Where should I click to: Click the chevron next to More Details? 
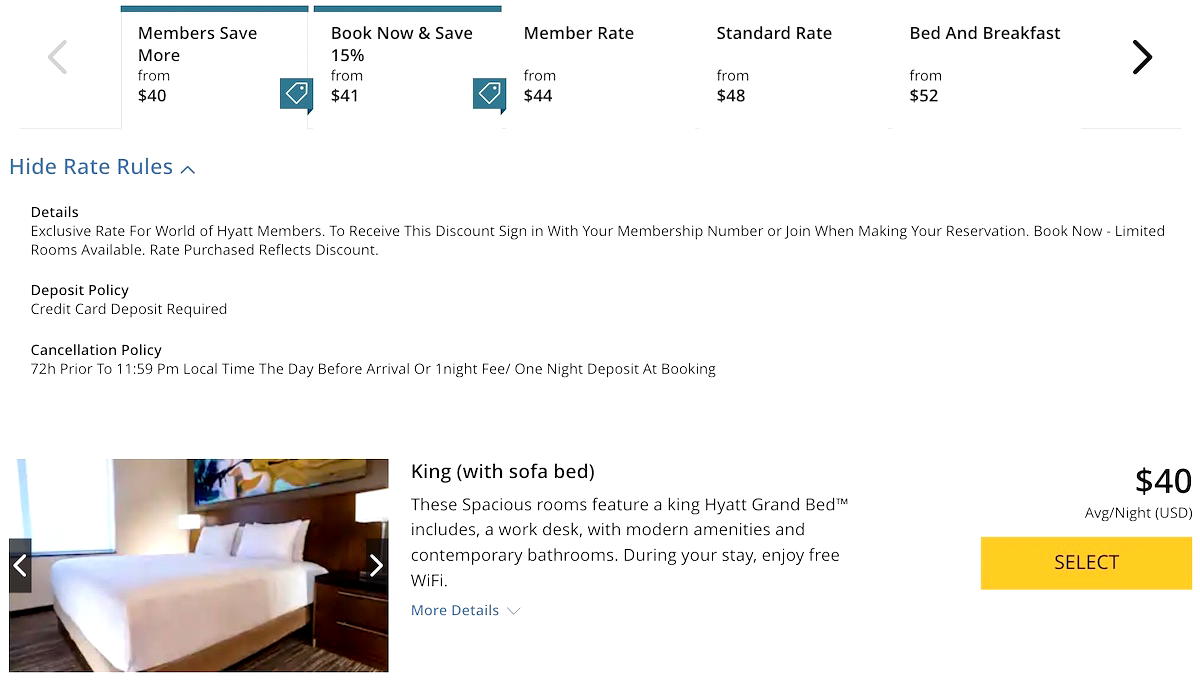(514, 611)
